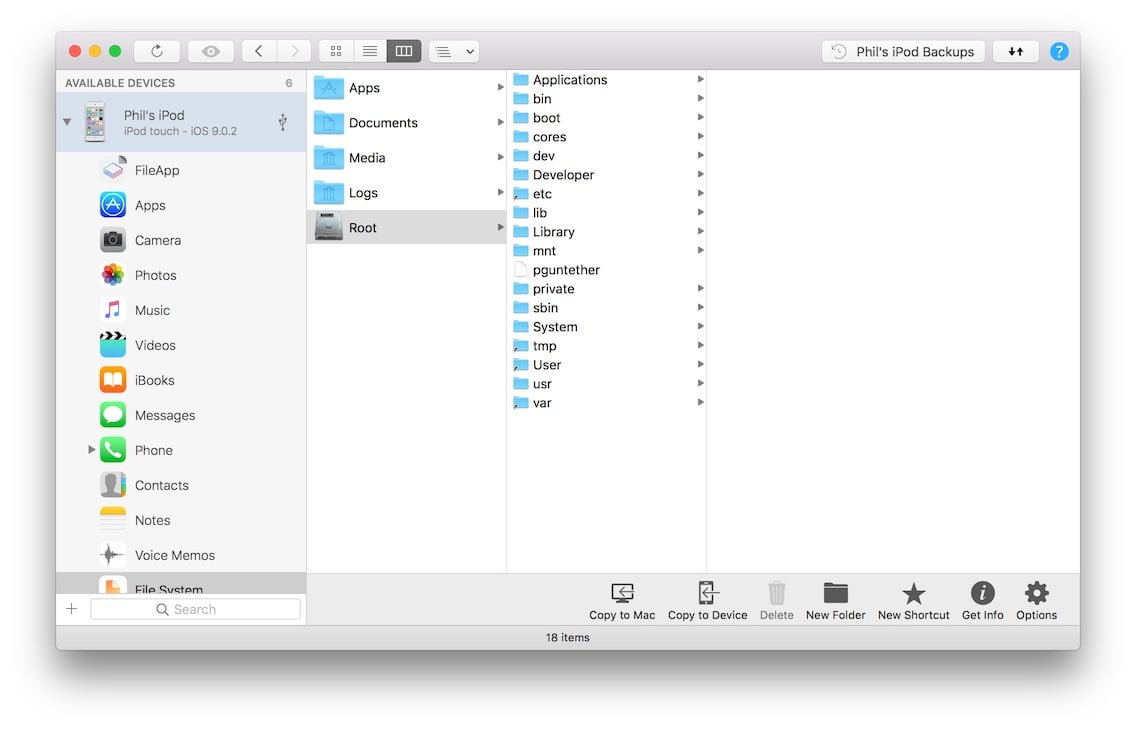1136x730 pixels.
Task: Select the cores folder
Action: pos(607,136)
